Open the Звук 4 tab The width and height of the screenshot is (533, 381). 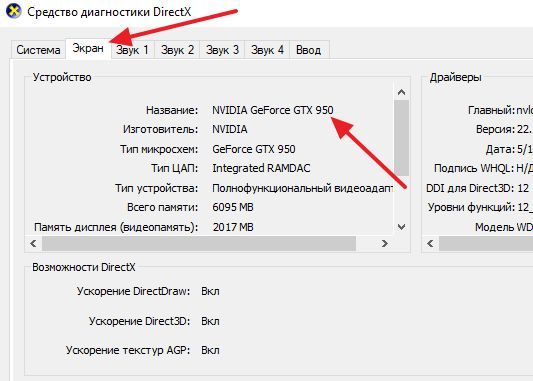[267, 50]
